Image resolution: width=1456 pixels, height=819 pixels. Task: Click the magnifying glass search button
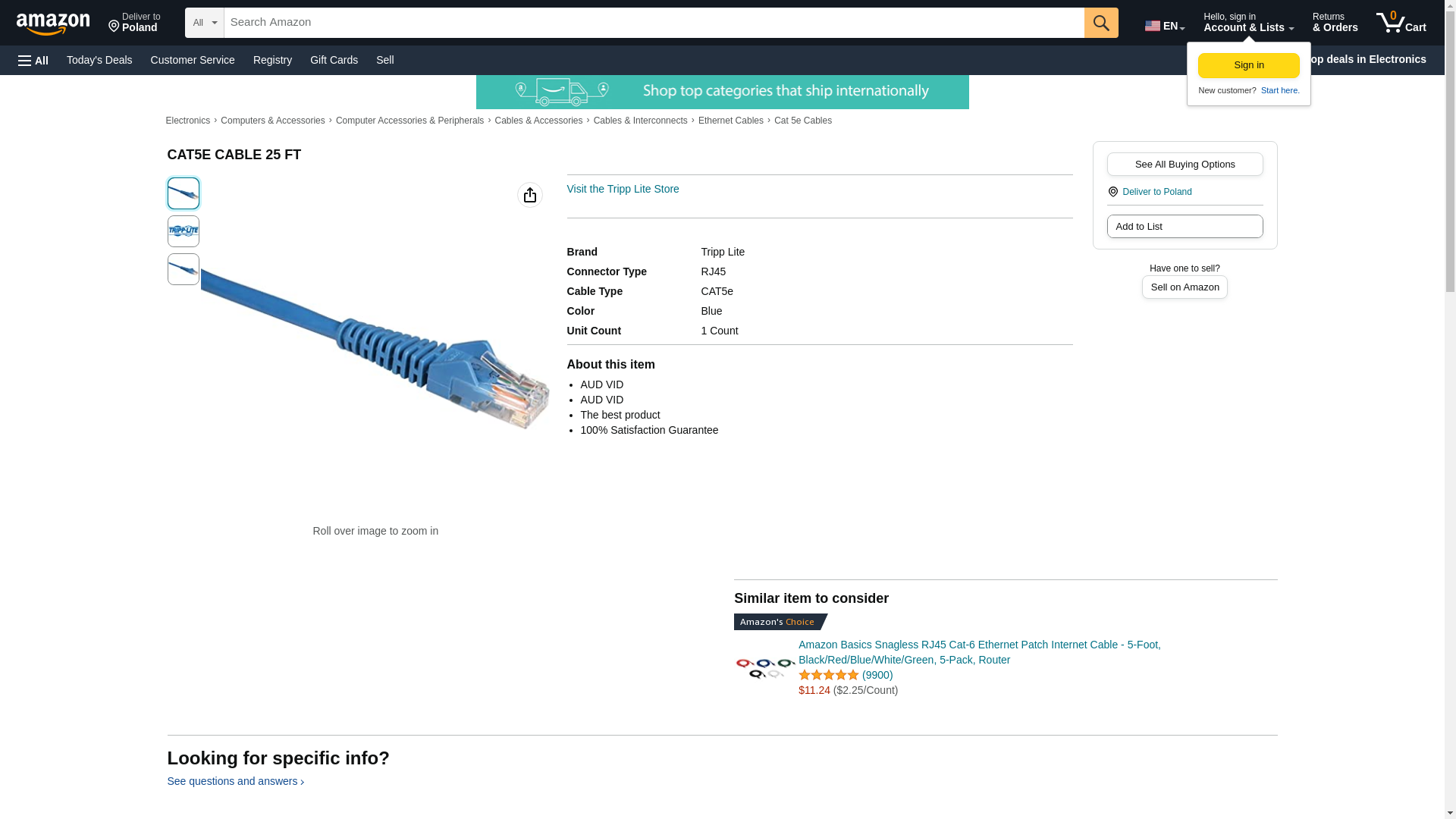1101,23
